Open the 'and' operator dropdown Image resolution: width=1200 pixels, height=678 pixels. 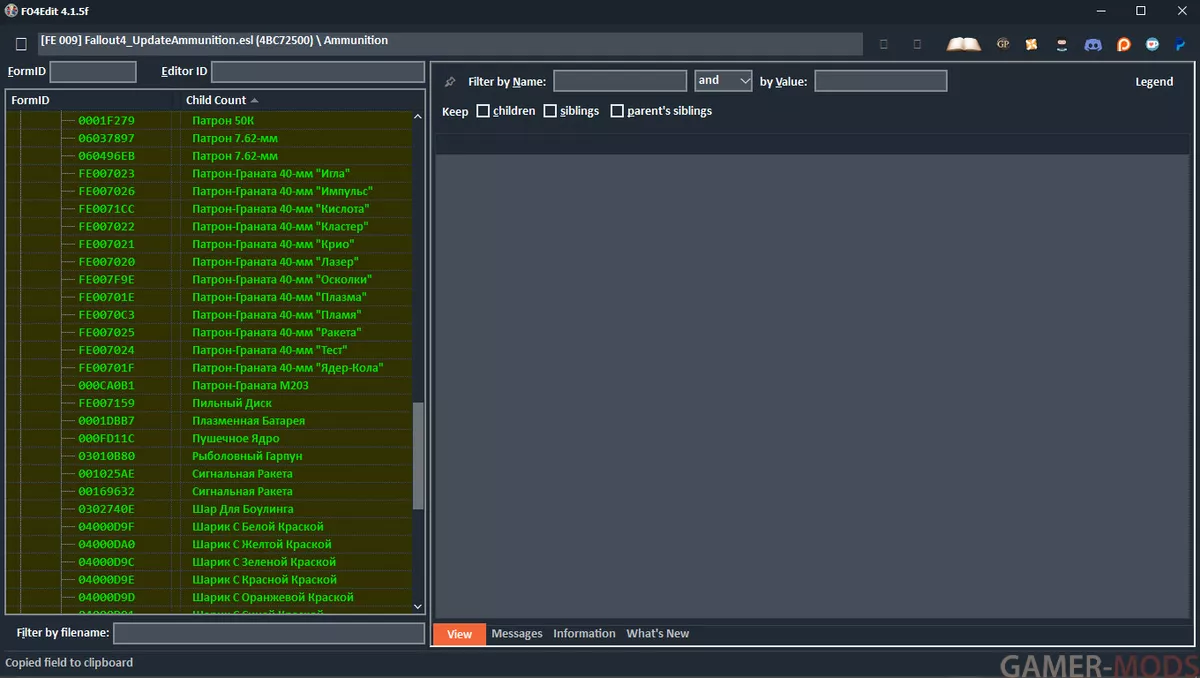pos(723,81)
